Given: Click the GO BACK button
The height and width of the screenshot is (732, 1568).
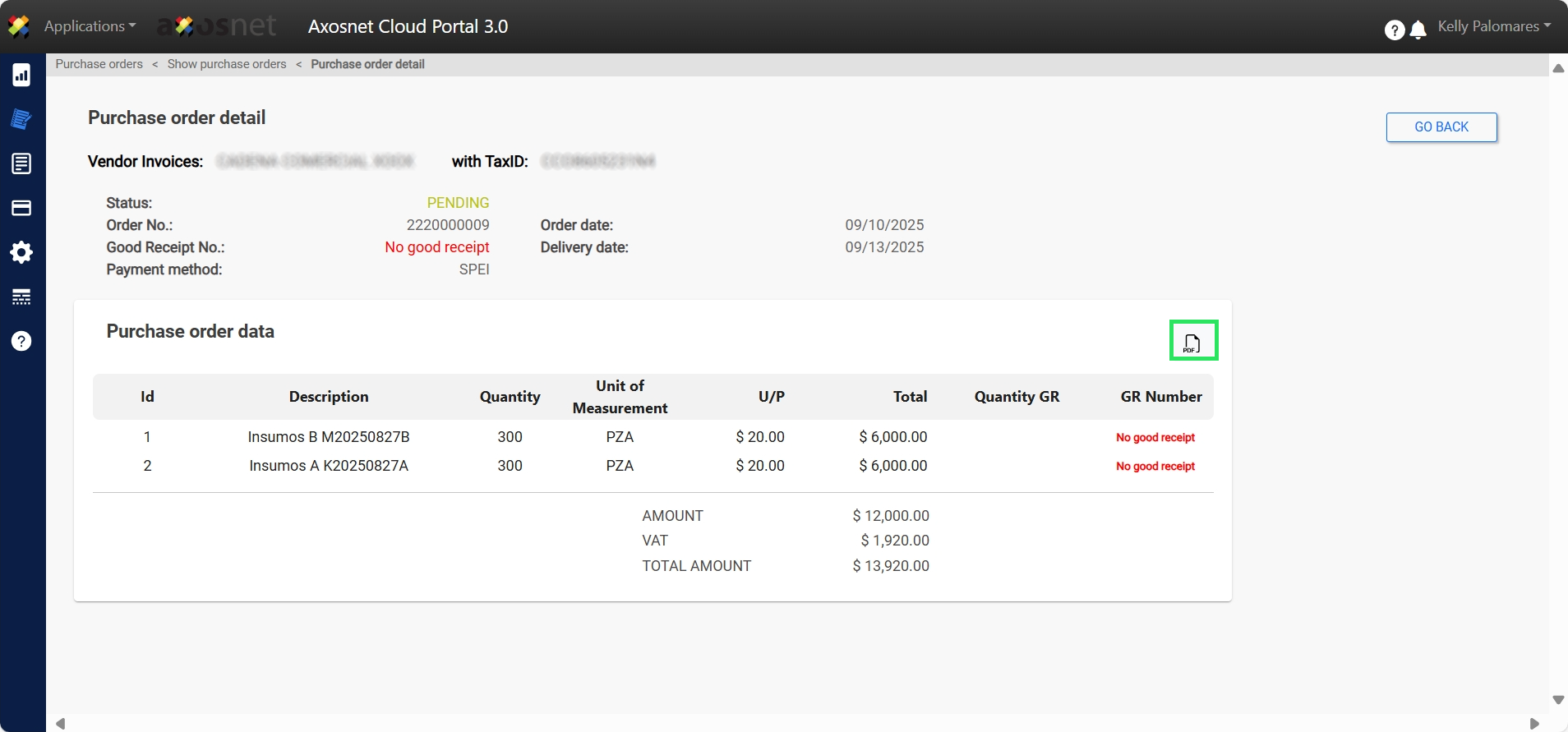Looking at the screenshot, I should coord(1441,127).
